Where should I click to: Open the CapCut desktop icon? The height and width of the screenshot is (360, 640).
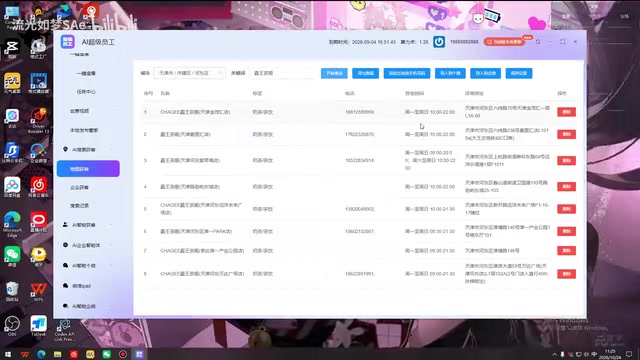point(12,48)
